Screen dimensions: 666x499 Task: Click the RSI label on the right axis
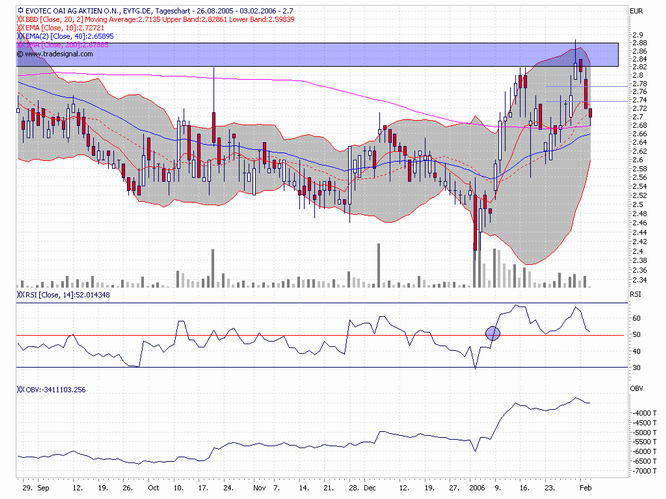[x=635, y=294]
